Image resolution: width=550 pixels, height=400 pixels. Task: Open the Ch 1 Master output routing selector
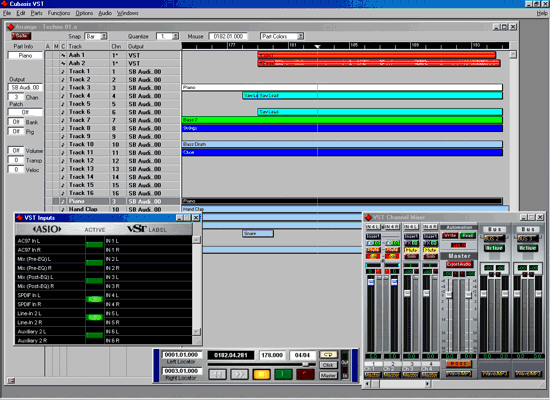(x=372, y=375)
